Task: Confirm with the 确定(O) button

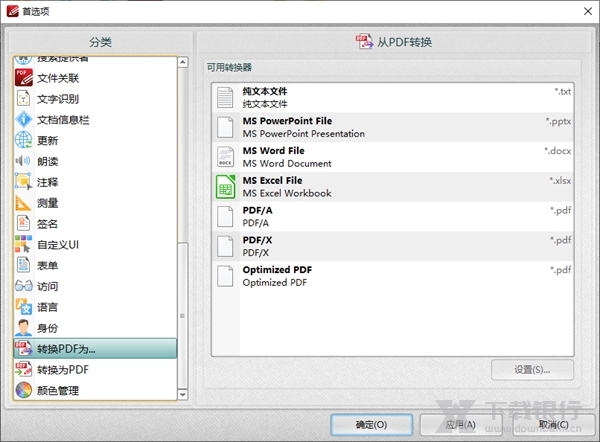Action: (x=372, y=424)
